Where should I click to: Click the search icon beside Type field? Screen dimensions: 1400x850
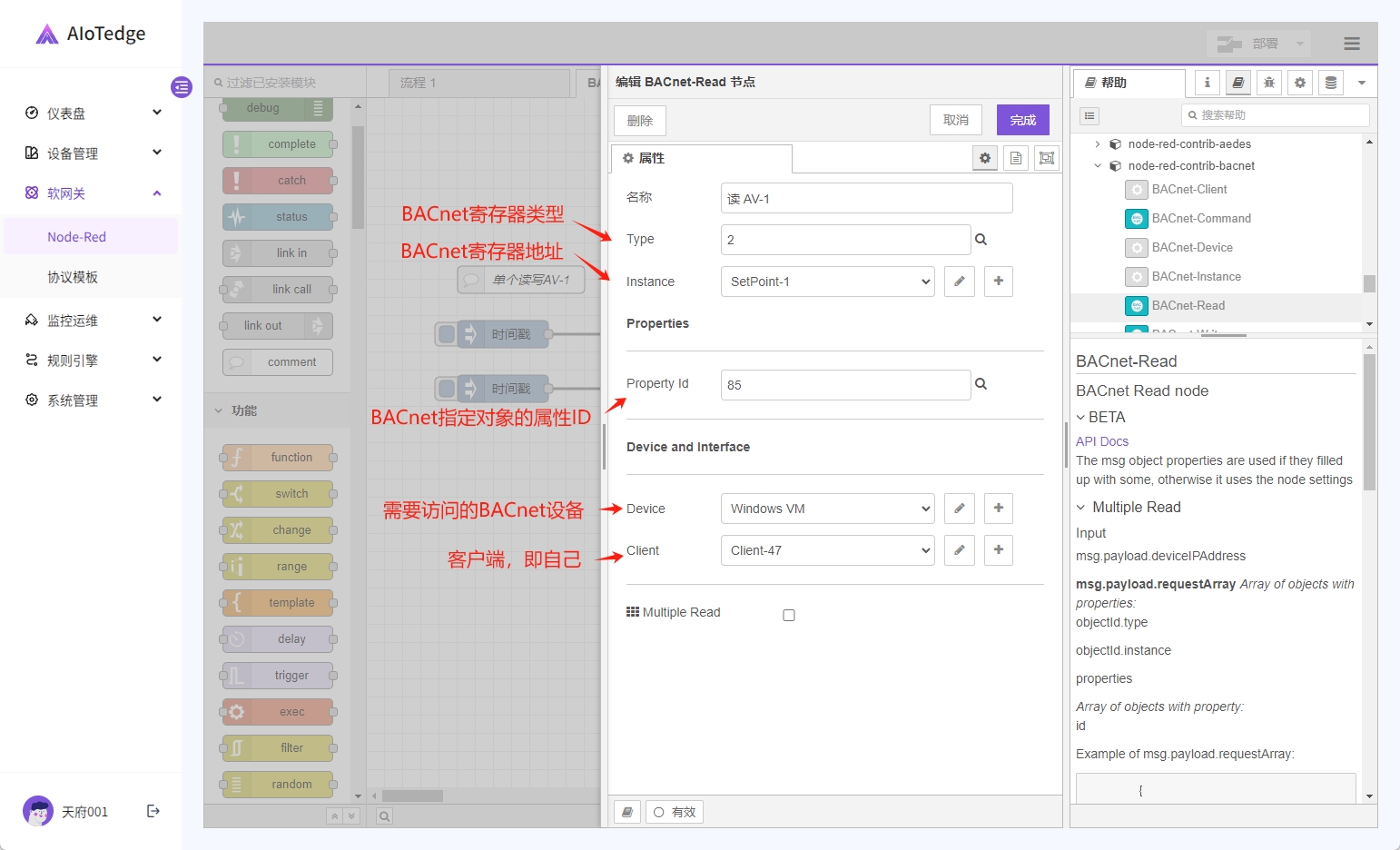point(981,240)
